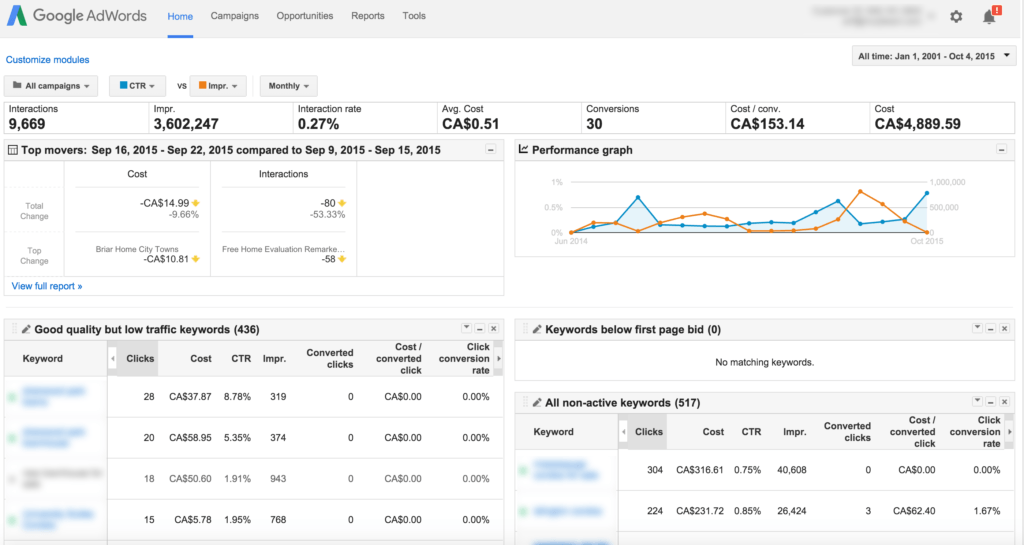Click the Customize modules link
1024x545 pixels.
[x=47, y=60]
